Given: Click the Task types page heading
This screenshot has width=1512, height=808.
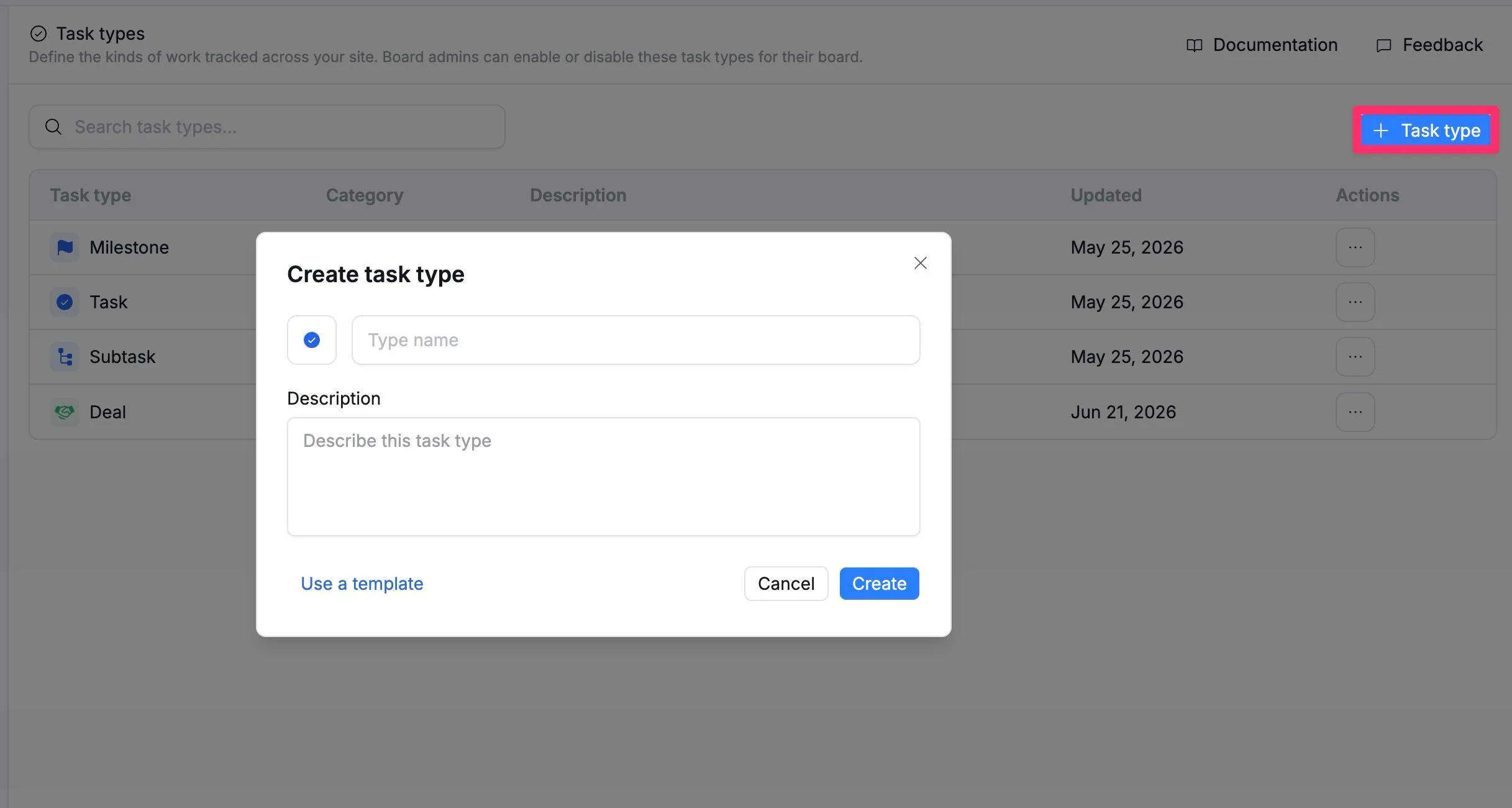Looking at the screenshot, I should [x=100, y=34].
